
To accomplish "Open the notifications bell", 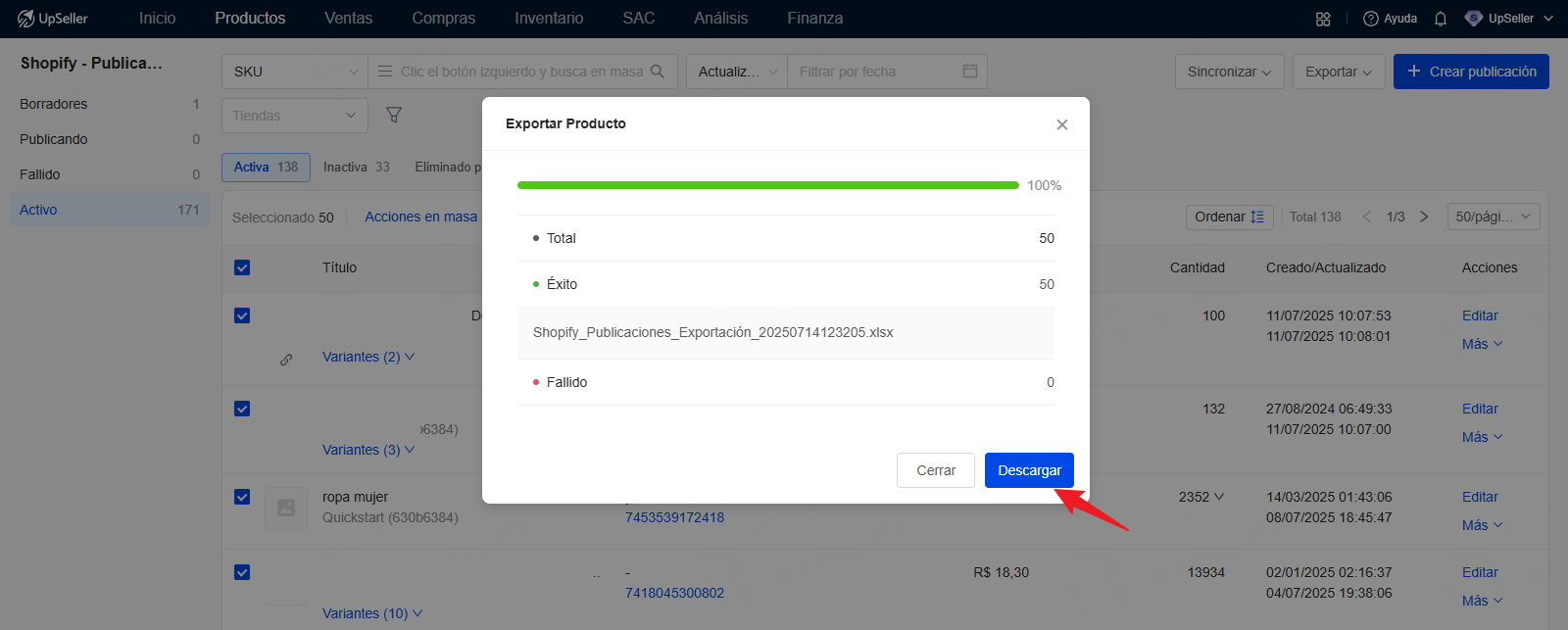I will [1441, 19].
